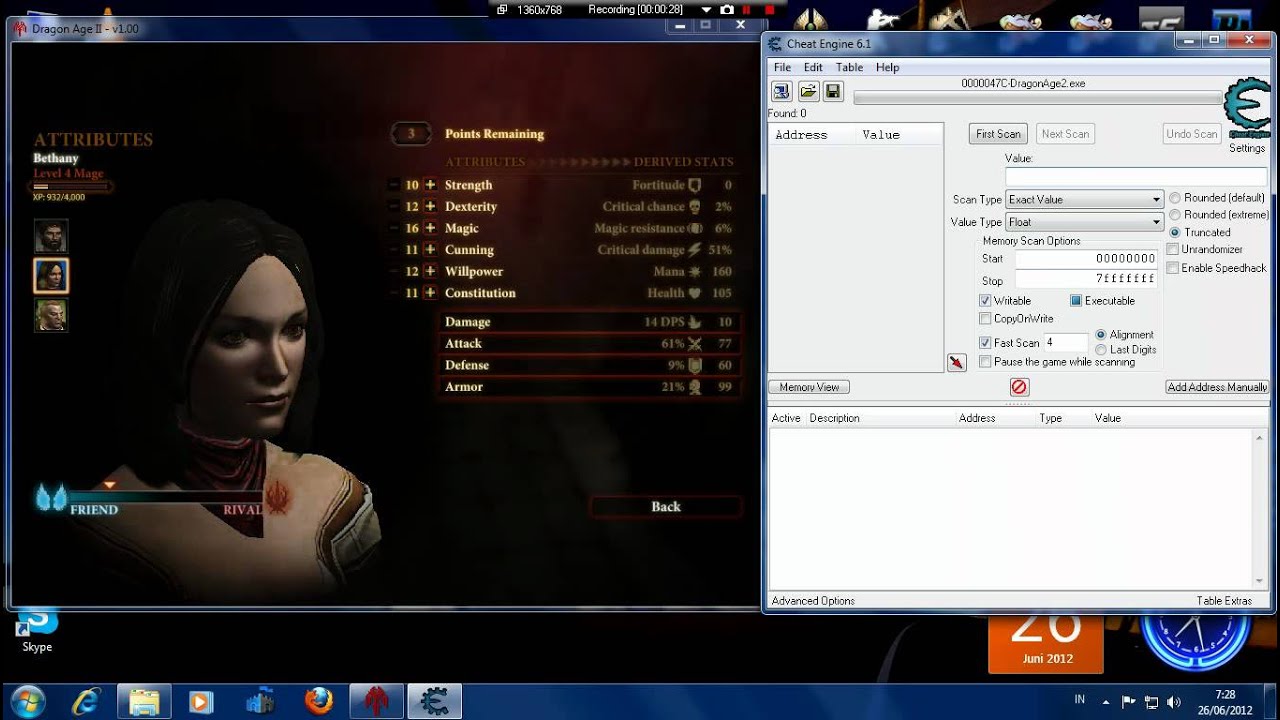Switch to Dragon Age II taskbar icon
Image resolution: width=1280 pixels, height=720 pixels.
pos(376,702)
